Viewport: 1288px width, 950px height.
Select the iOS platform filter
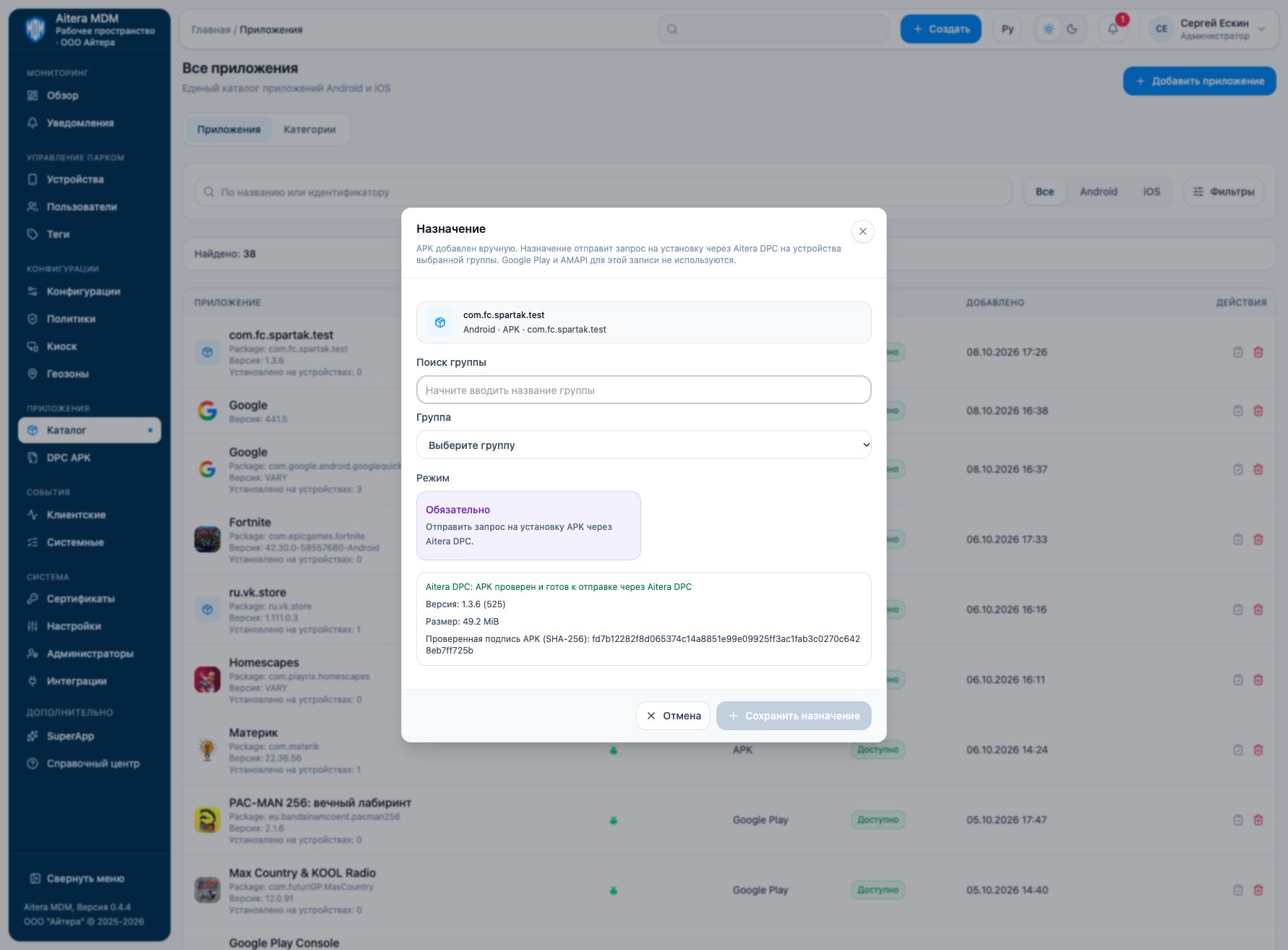pos(1151,192)
